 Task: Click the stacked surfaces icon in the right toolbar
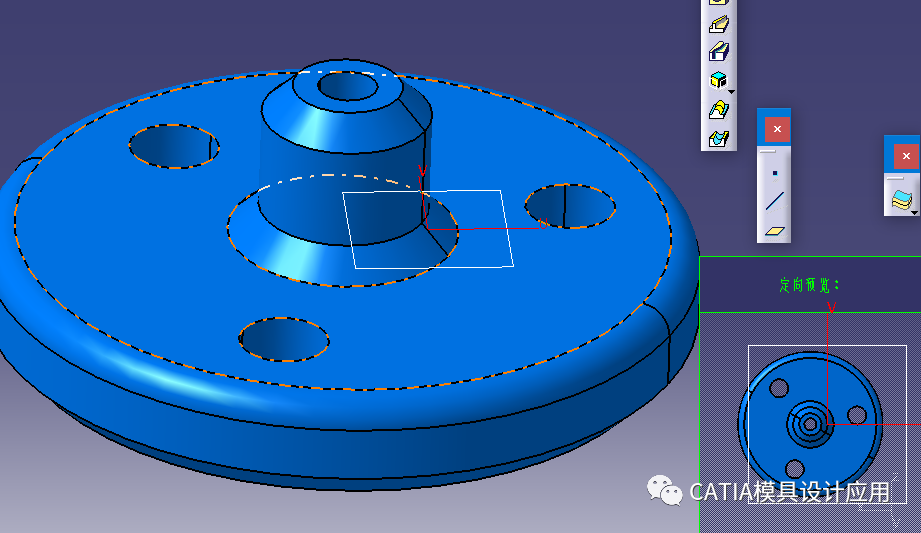pyautogui.click(x=902, y=200)
